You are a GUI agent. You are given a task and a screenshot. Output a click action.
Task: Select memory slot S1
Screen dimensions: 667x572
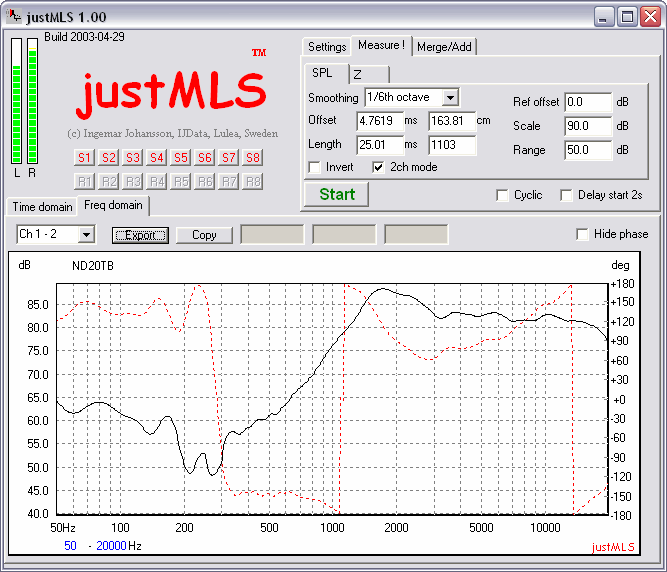click(84, 158)
